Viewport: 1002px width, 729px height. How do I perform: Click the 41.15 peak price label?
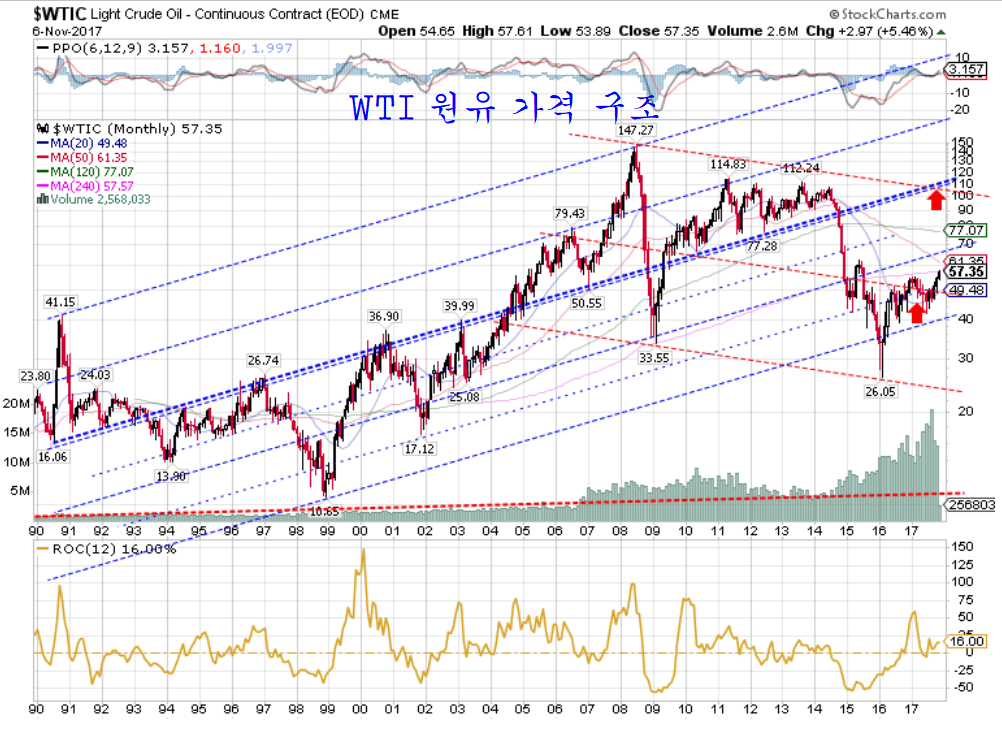click(59, 301)
